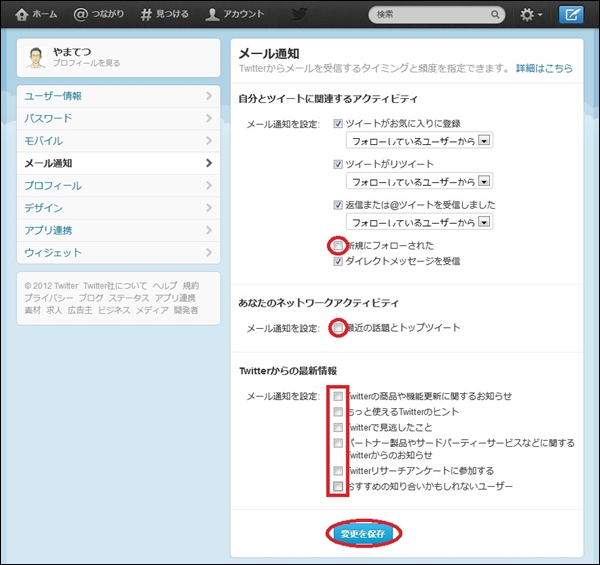Open プロフィール settings section
This screenshot has height=565, width=600.
click(x=119, y=186)
